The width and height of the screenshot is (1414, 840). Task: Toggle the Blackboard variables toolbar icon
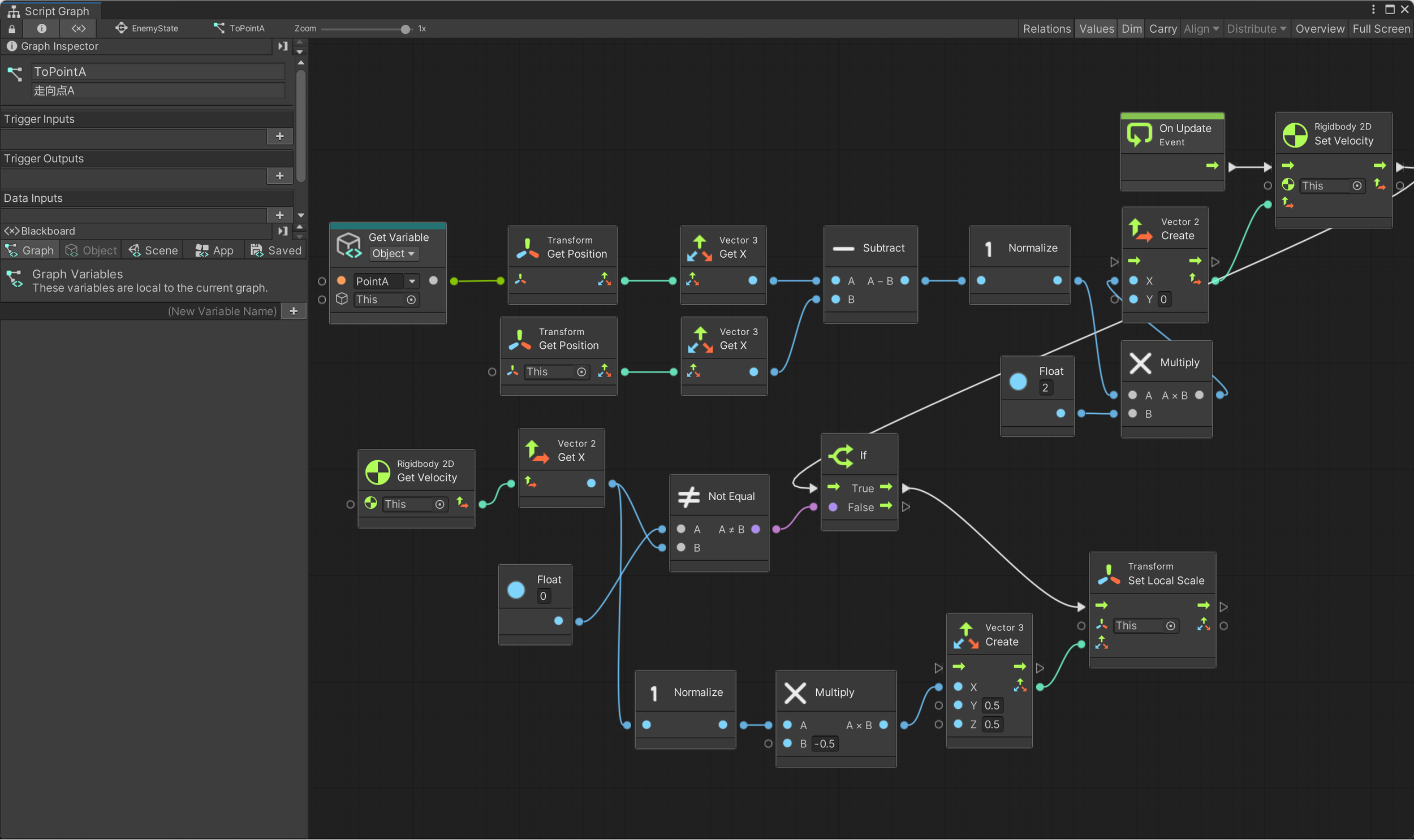pos(78,28)
